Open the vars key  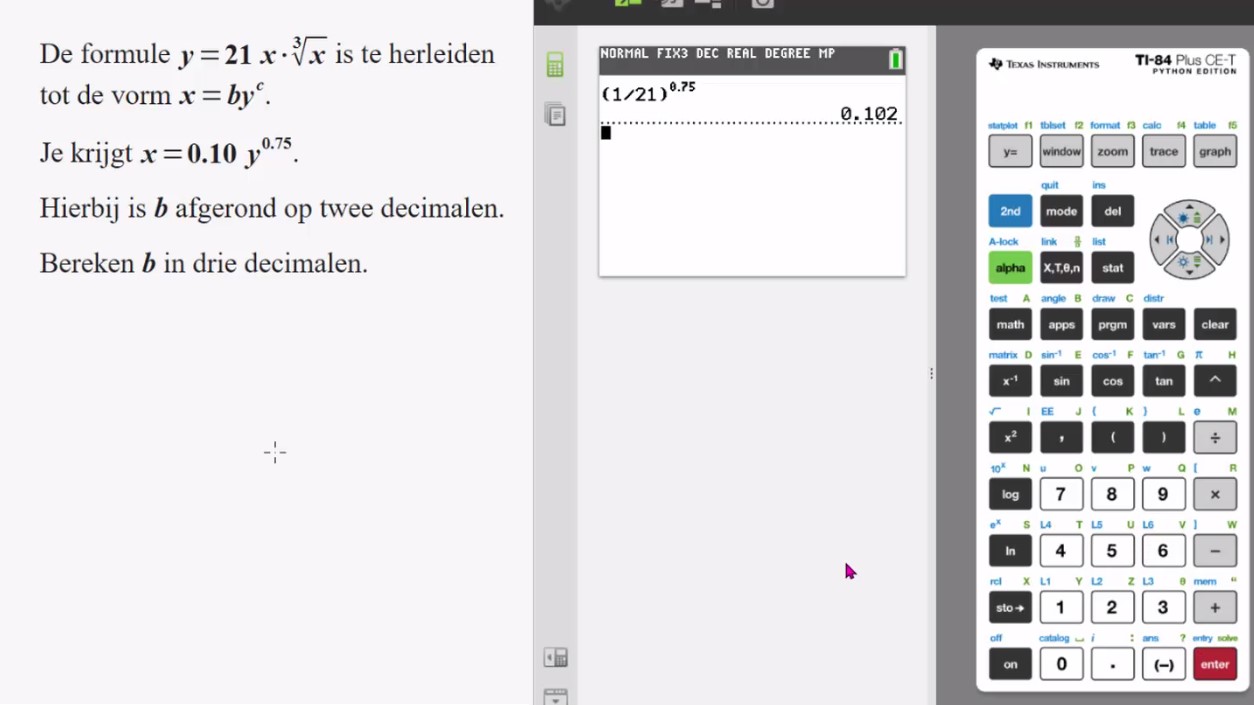1163,324
